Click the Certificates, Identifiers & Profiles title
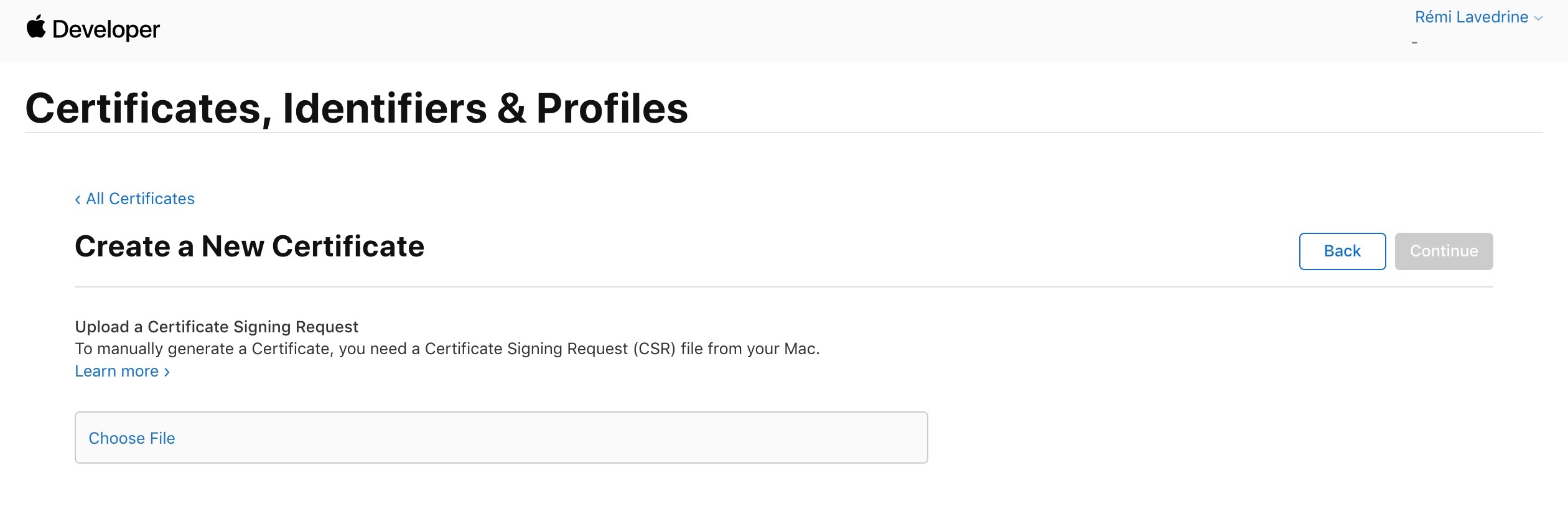The height and width of the screenshot is (529, 1568). [357, 108]
